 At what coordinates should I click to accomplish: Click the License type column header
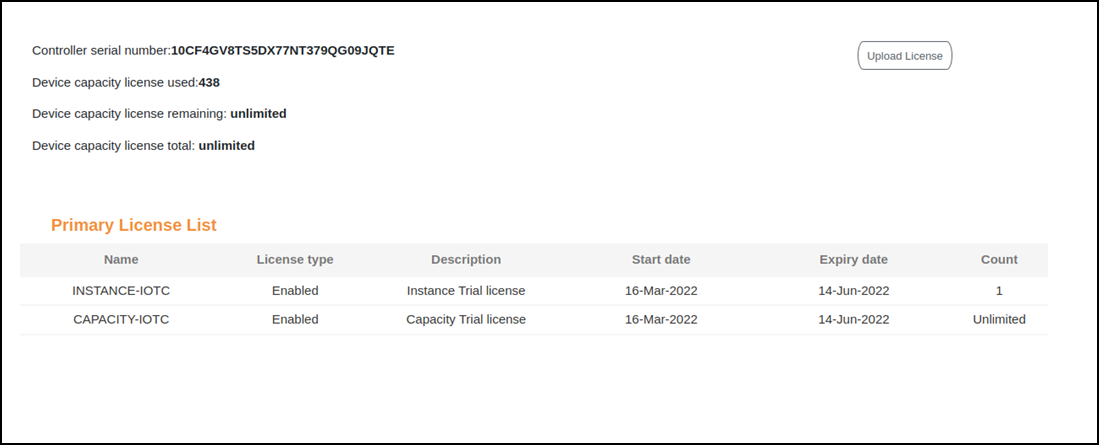pyautogui.click(x=294, y=259)
